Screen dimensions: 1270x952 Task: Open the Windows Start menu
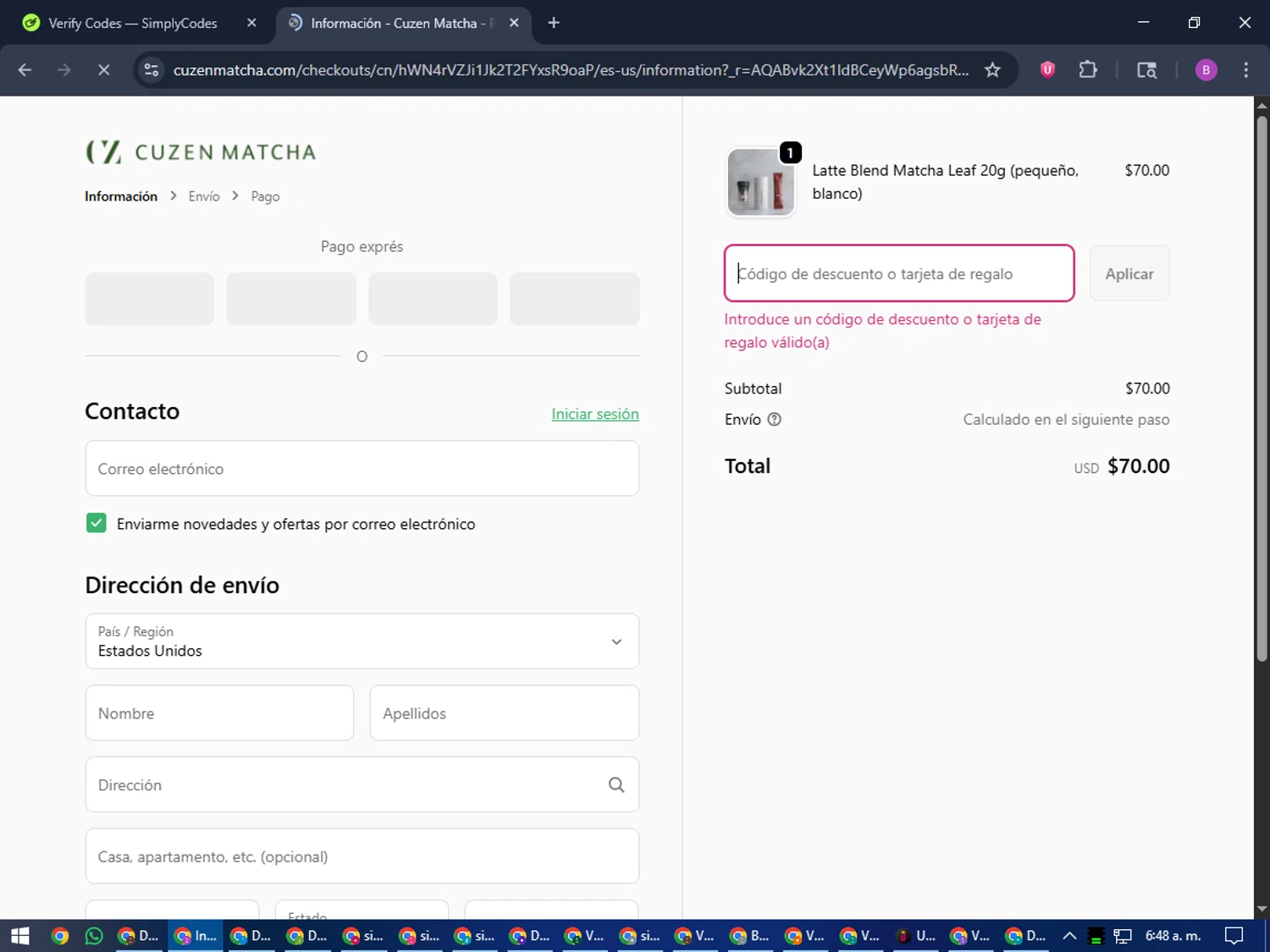tap(19, 935)
